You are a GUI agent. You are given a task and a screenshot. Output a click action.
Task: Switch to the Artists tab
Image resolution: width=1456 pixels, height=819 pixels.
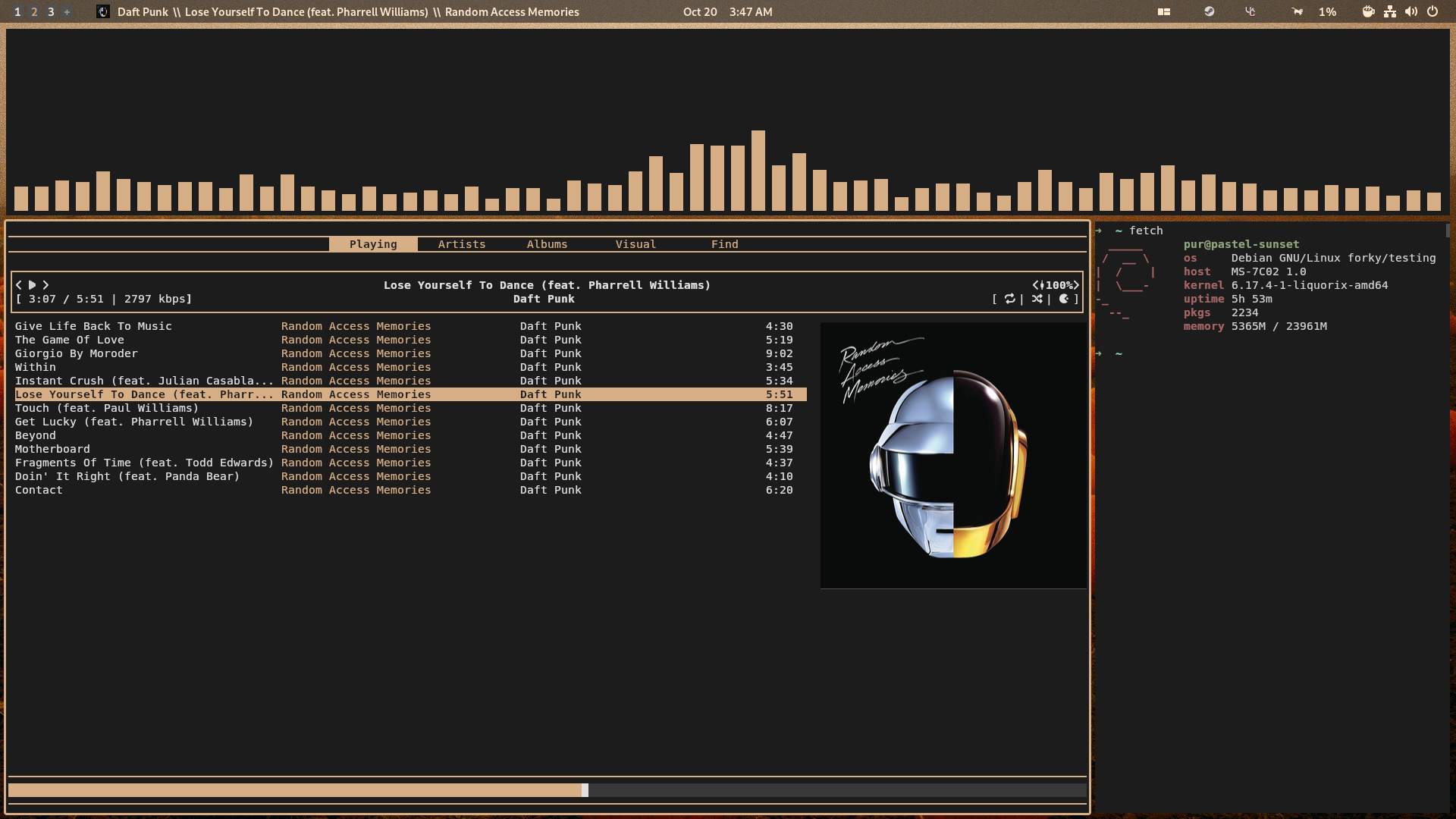click(x=461, y=244)
